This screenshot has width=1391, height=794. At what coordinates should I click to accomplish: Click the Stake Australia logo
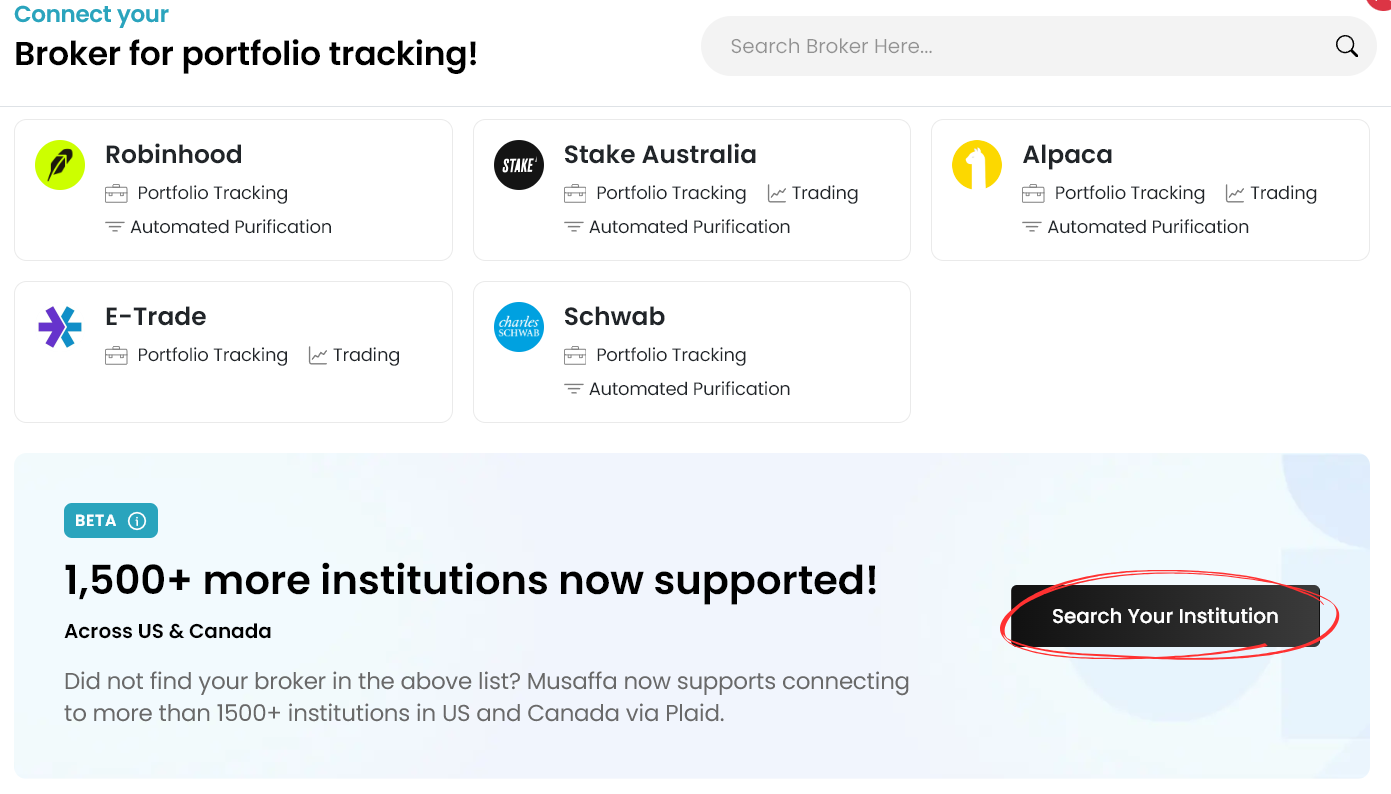pyautogui.click(x=519, y=165)
